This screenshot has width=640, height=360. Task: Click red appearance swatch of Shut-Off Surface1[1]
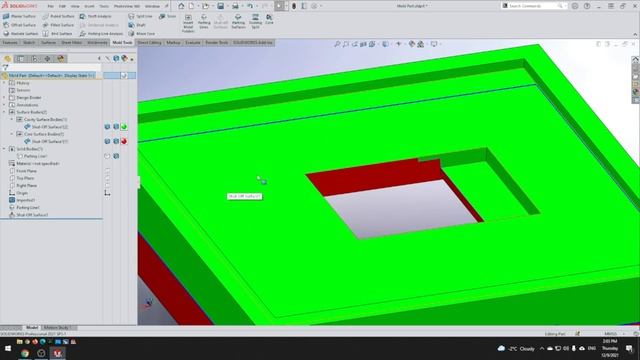click(x=124, y=141)
